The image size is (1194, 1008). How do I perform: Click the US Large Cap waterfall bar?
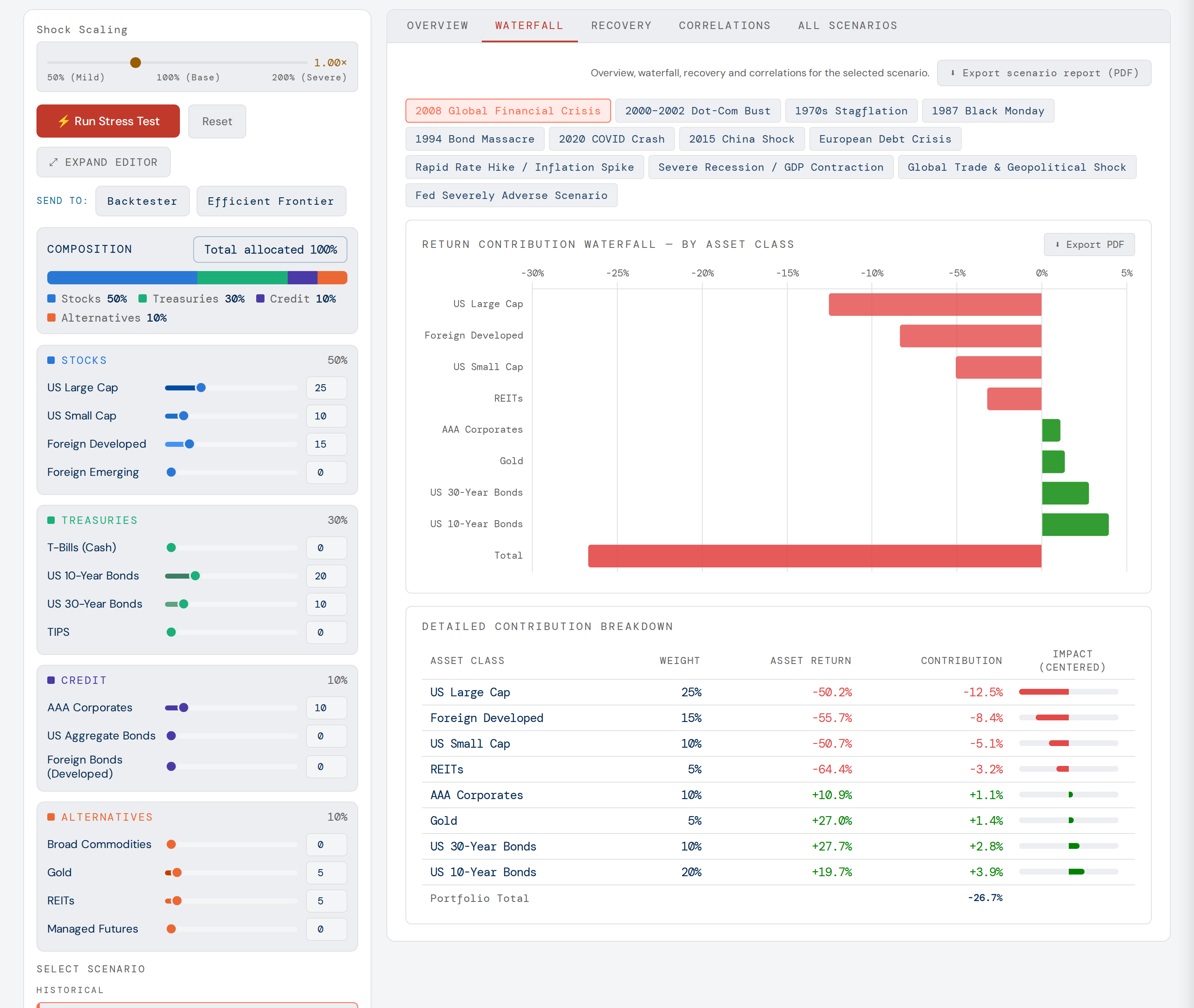pos(934,305)
